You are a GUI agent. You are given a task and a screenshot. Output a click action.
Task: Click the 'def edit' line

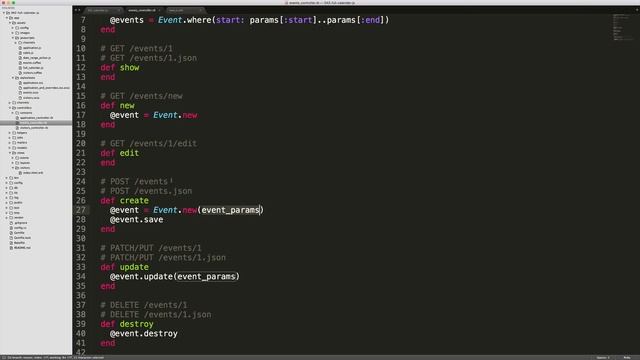(x=120, y=153)
